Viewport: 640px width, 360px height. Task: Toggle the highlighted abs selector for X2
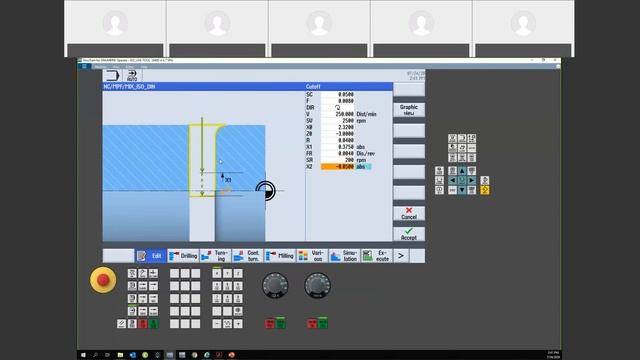click(x=363, y=167)
